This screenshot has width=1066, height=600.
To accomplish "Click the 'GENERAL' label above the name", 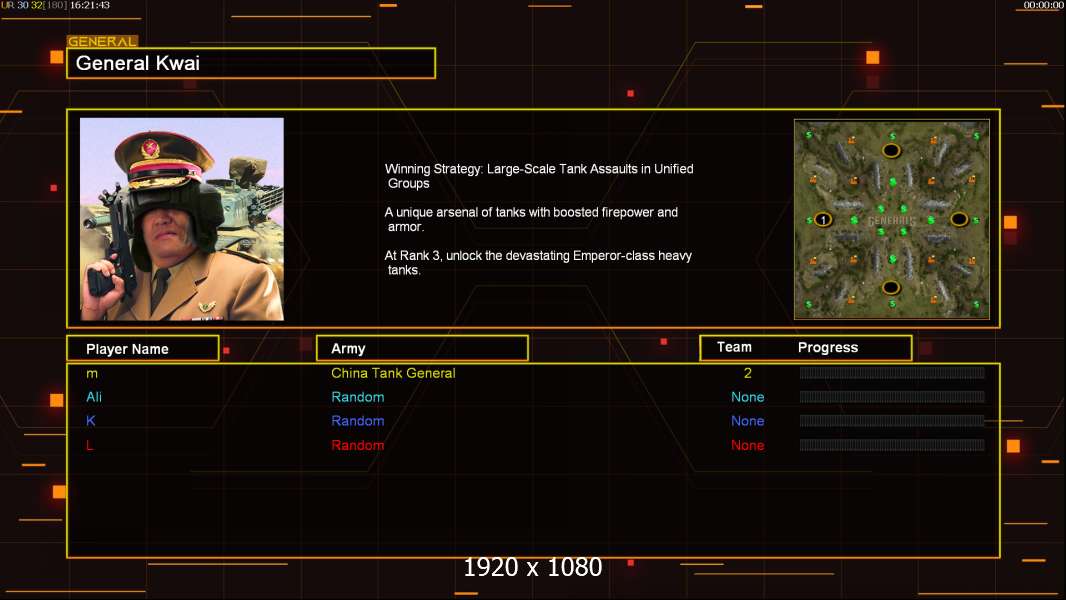I will point(103,41).
